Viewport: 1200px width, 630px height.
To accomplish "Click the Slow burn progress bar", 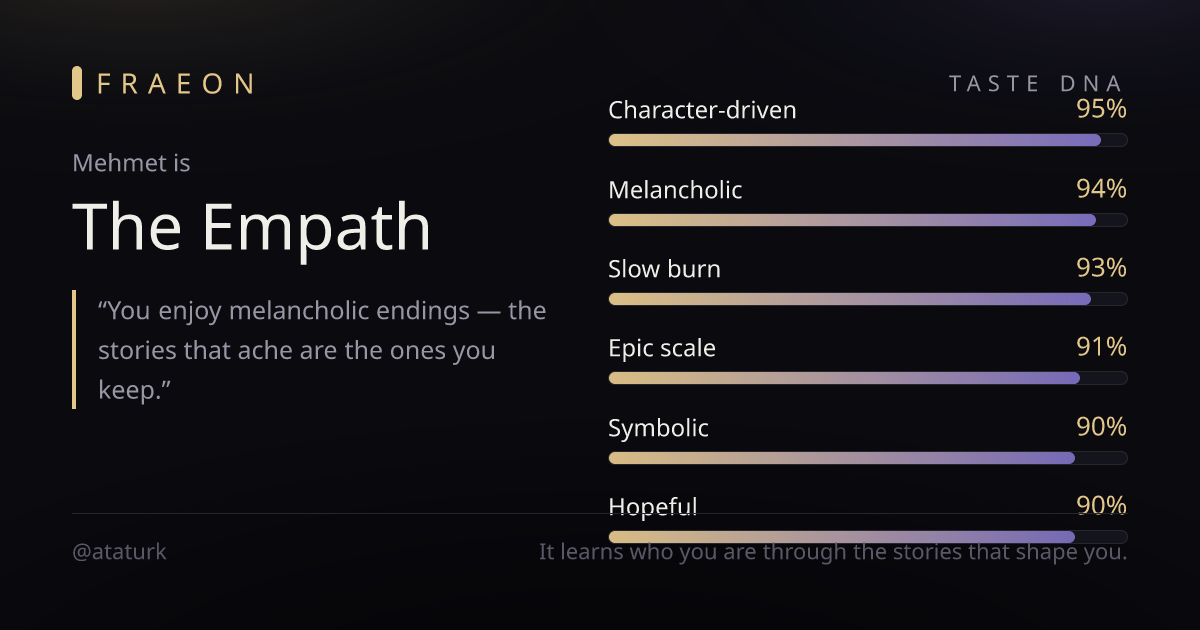I will pos(868,299).
